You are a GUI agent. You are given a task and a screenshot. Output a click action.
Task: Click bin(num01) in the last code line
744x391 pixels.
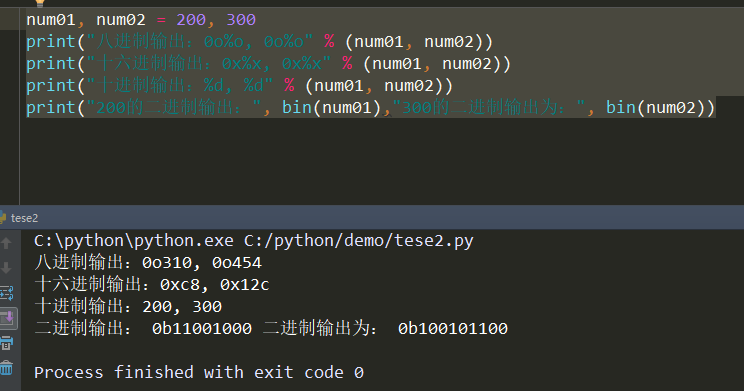(x=332, y=108)
